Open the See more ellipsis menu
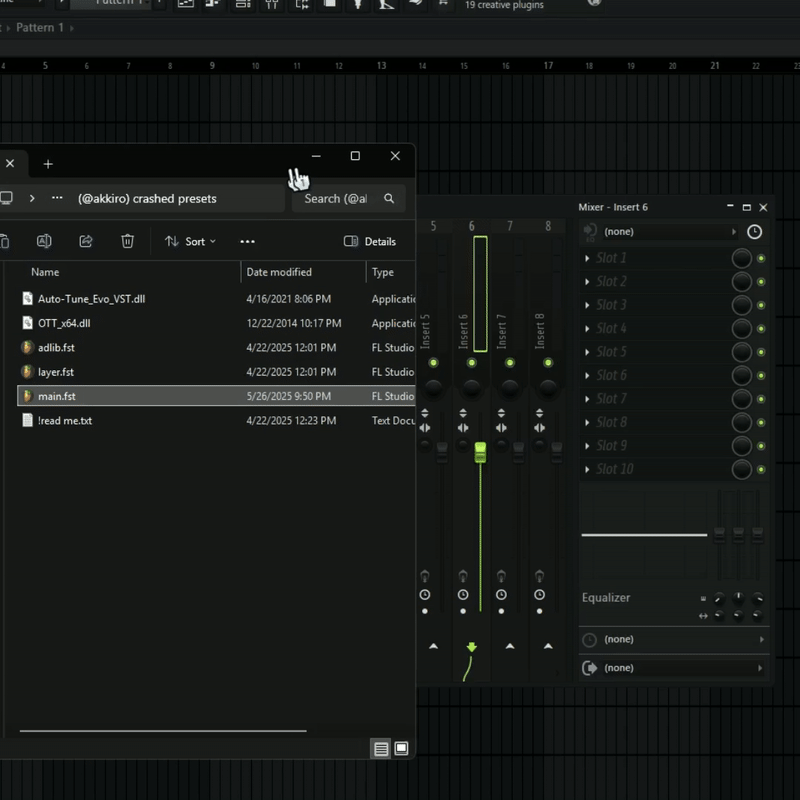Screen dimensions: 800x800 (247, 241)
